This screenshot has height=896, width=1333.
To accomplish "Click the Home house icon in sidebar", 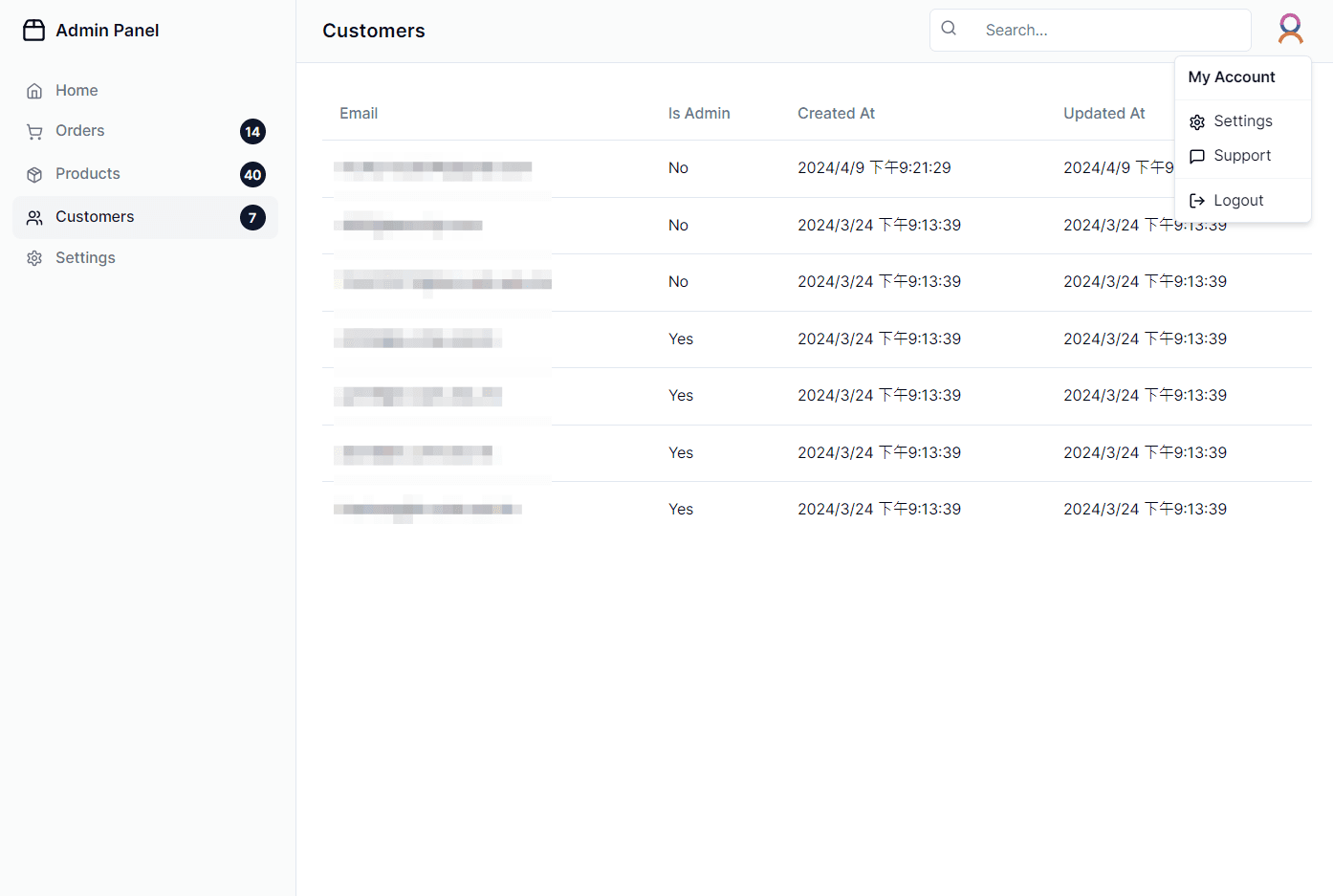I will pos(34,91).
